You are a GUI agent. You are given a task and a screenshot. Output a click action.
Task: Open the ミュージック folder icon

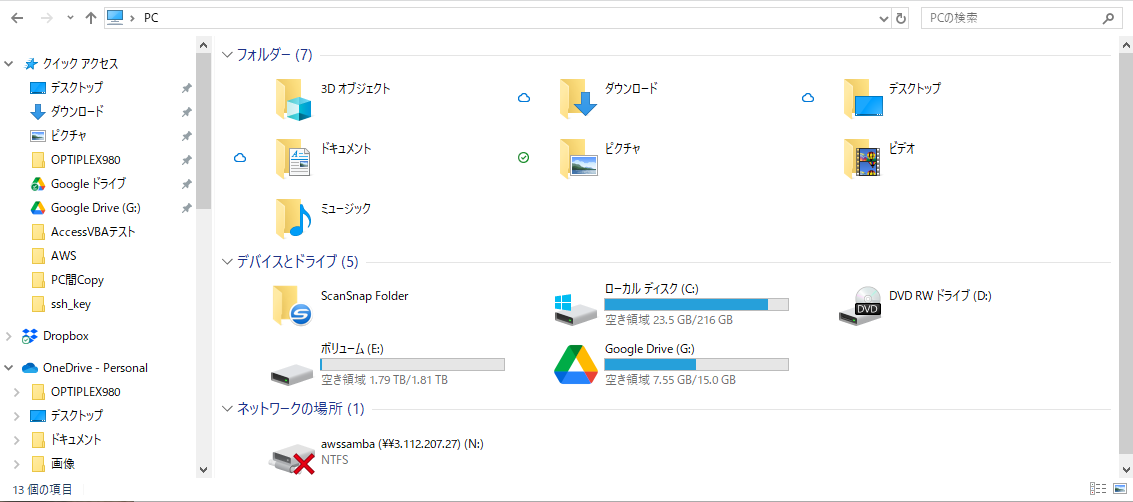[x=293, y=218]
